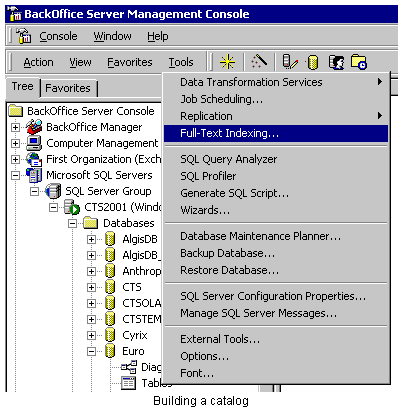Switch to the Tree tab
This screenshot has height=409, width=400.
point(23,87)
